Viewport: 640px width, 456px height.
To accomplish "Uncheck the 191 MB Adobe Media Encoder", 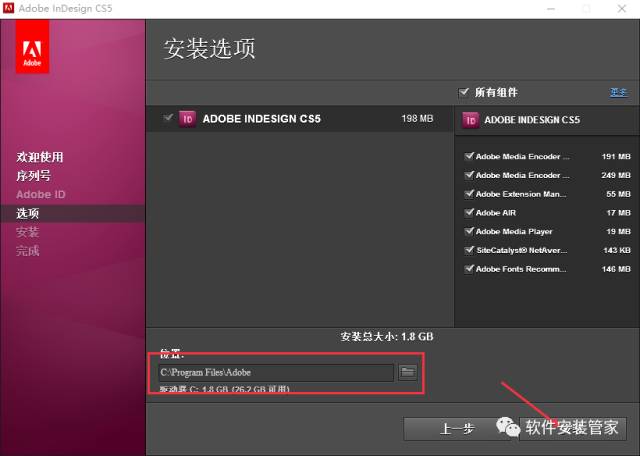I will (x=468, y=157).
